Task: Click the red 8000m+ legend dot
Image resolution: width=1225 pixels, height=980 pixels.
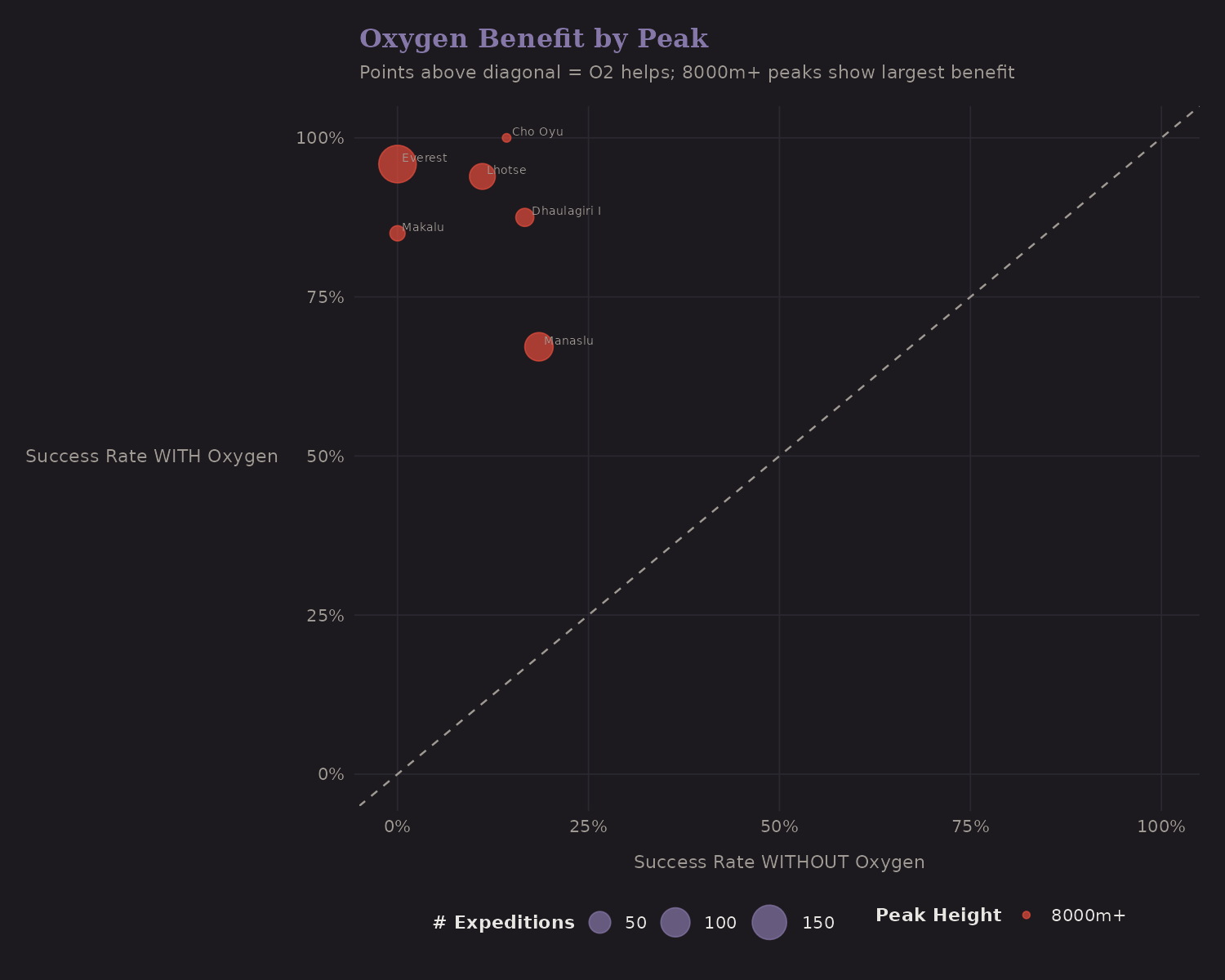Action: (x=1027, y=915)
